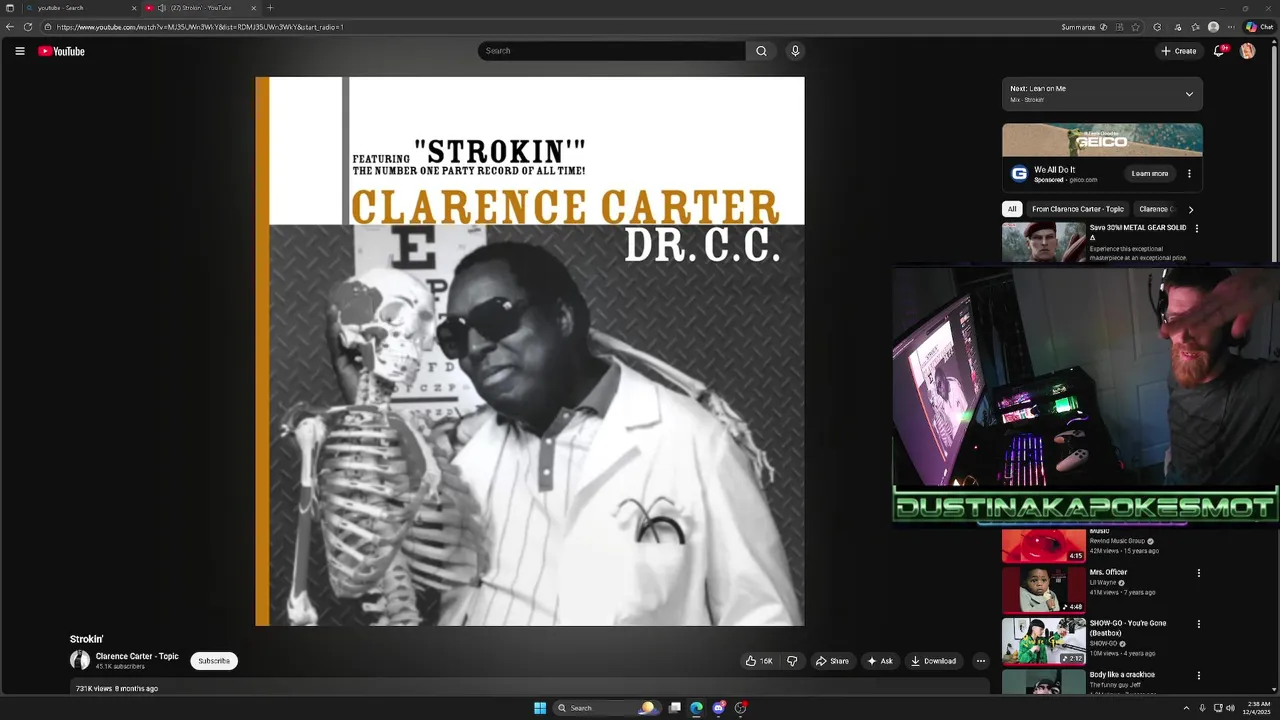Select the Strokin' - YouTube tab
The height and width of the screenshot is (720, 1280).
200,8
